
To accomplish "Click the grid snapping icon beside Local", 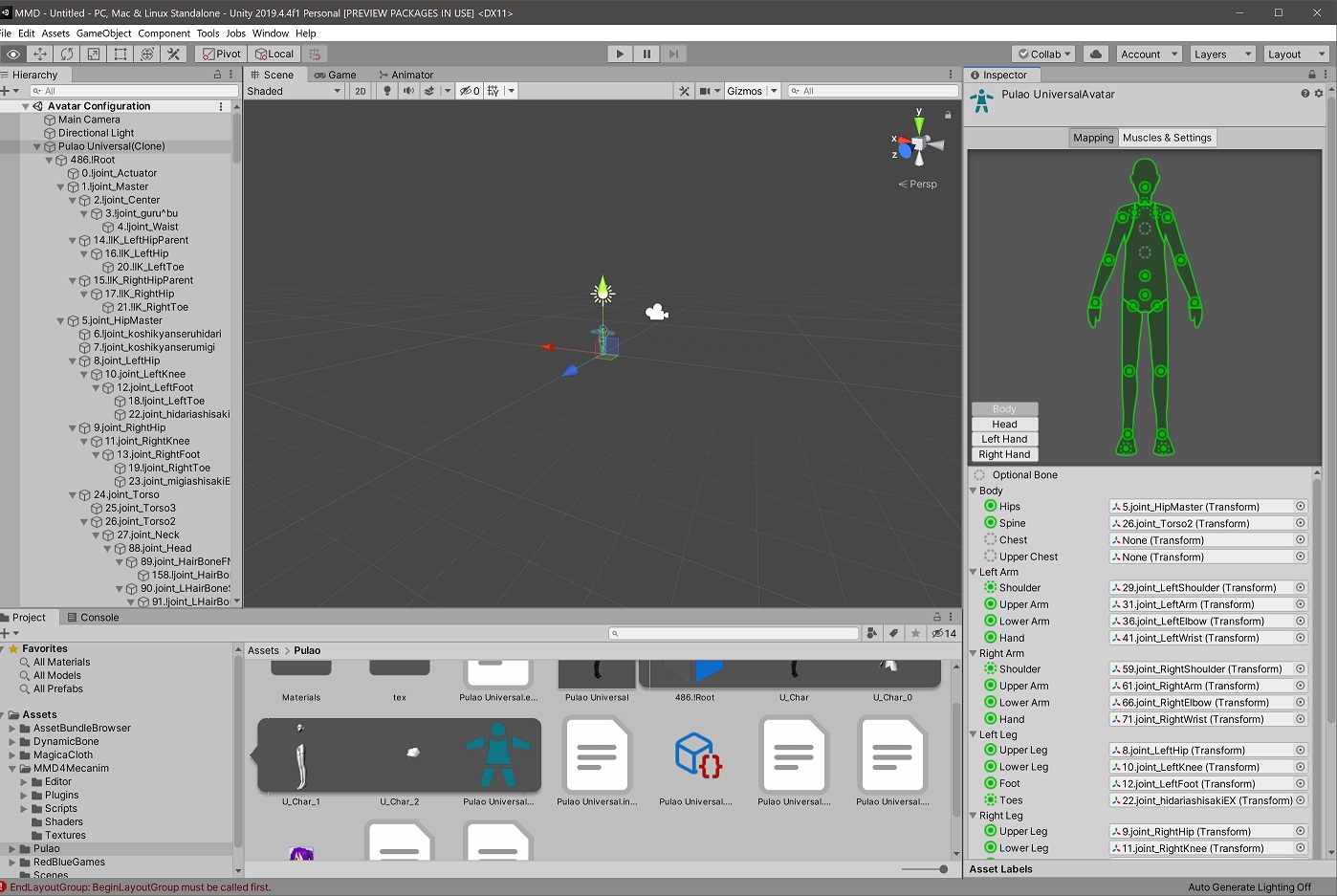I will [315, 55].
